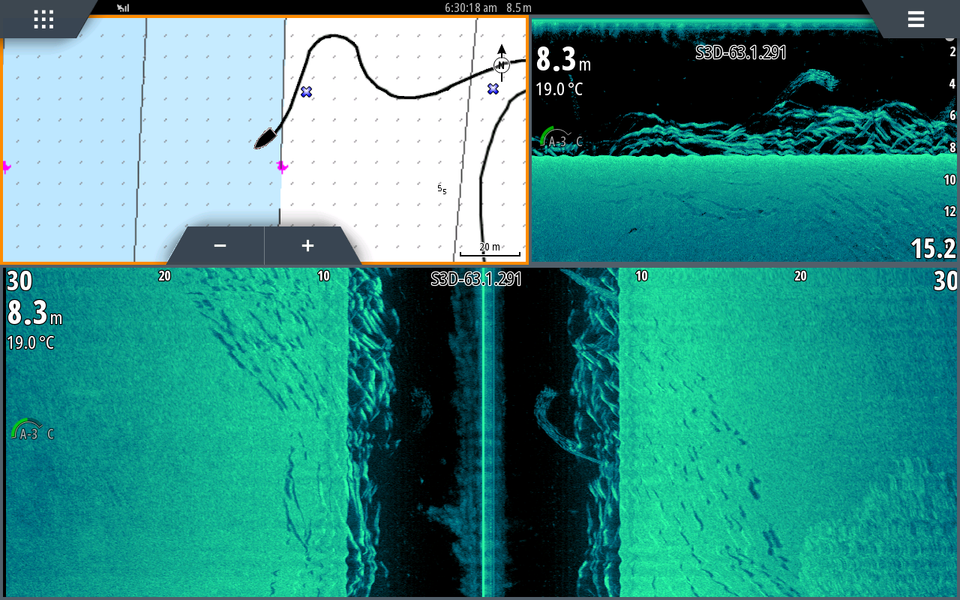Select blue X waypoint left of track
The height and width of the screenshot is (600, 960).
pyautogui.click(x=306, y=91)
